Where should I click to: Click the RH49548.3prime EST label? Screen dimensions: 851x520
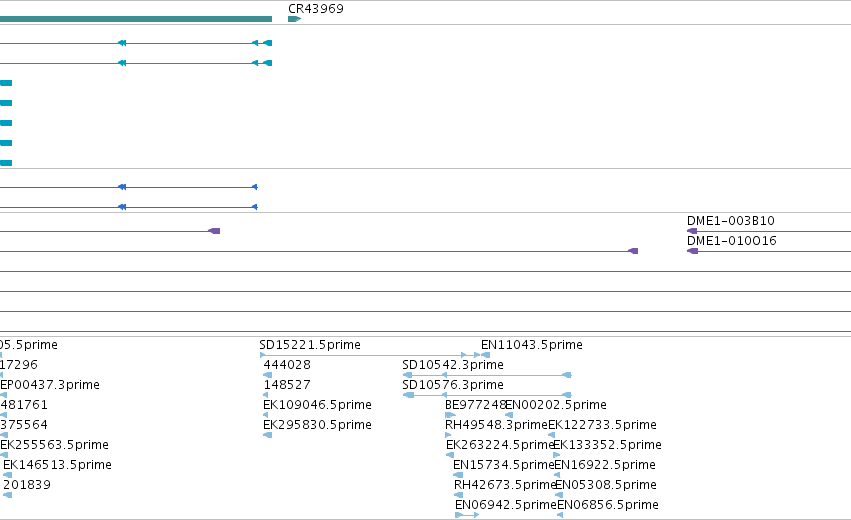pos(496,425)
